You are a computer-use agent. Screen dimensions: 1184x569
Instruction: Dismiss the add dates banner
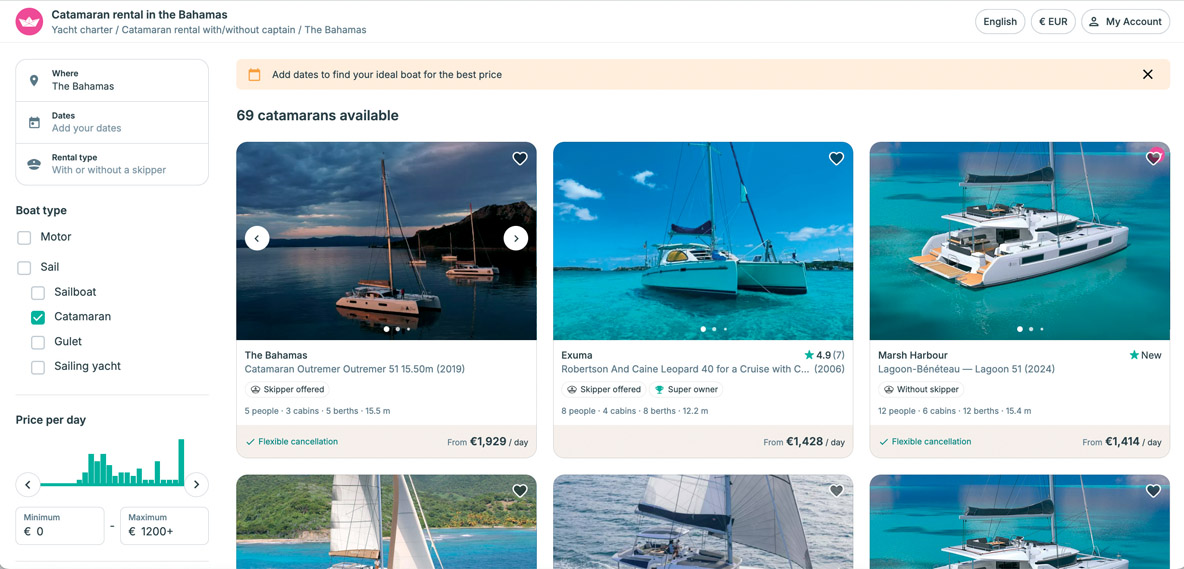1147,74
